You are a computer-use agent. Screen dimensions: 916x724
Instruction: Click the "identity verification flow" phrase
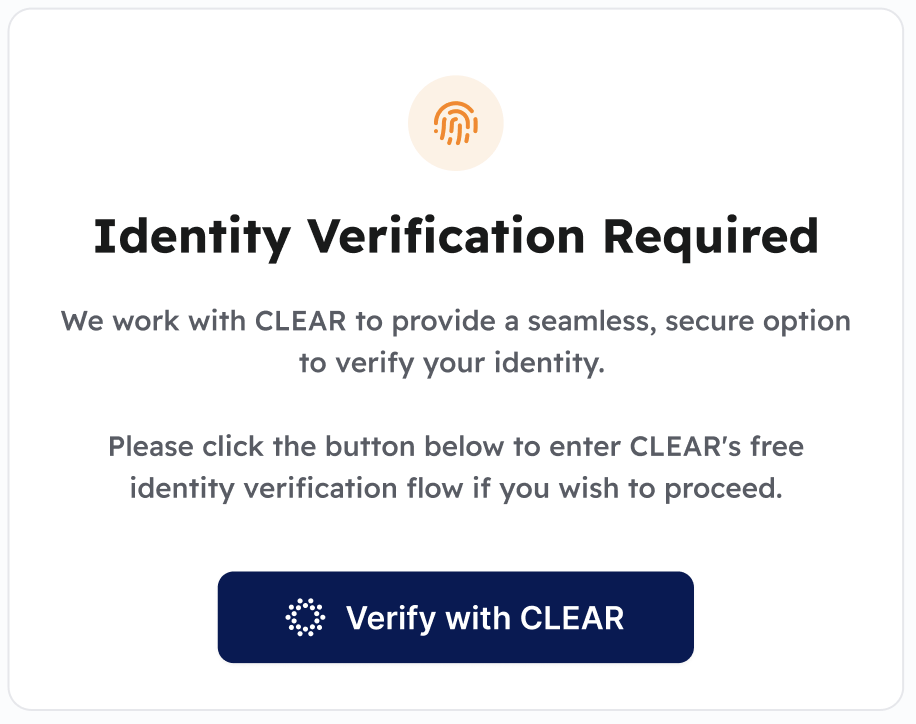pos(296,488)
